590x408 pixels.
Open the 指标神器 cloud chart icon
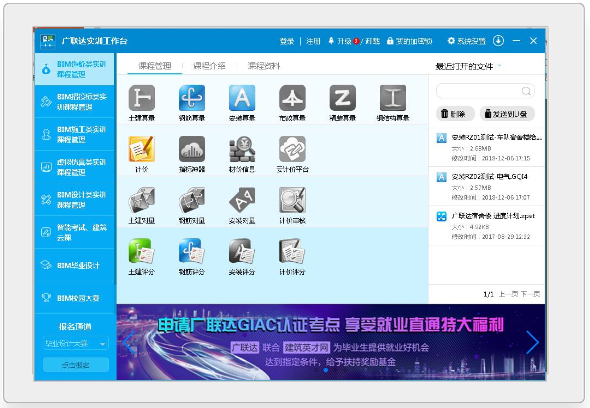[x=192, y=149]
